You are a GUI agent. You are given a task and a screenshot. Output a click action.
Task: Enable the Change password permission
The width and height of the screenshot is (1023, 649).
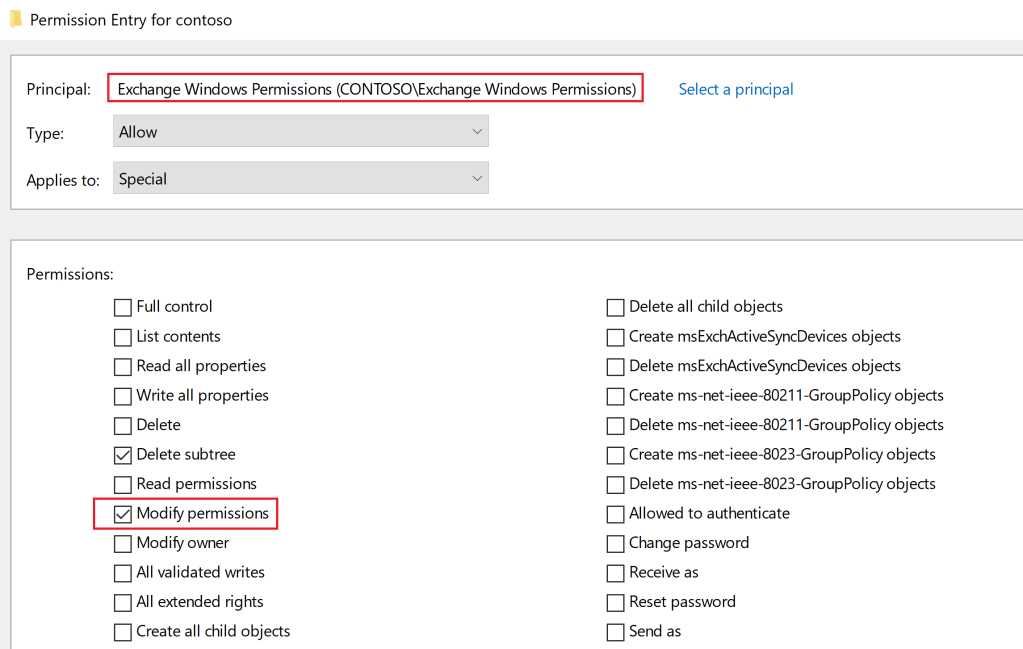tap(615, 543)
